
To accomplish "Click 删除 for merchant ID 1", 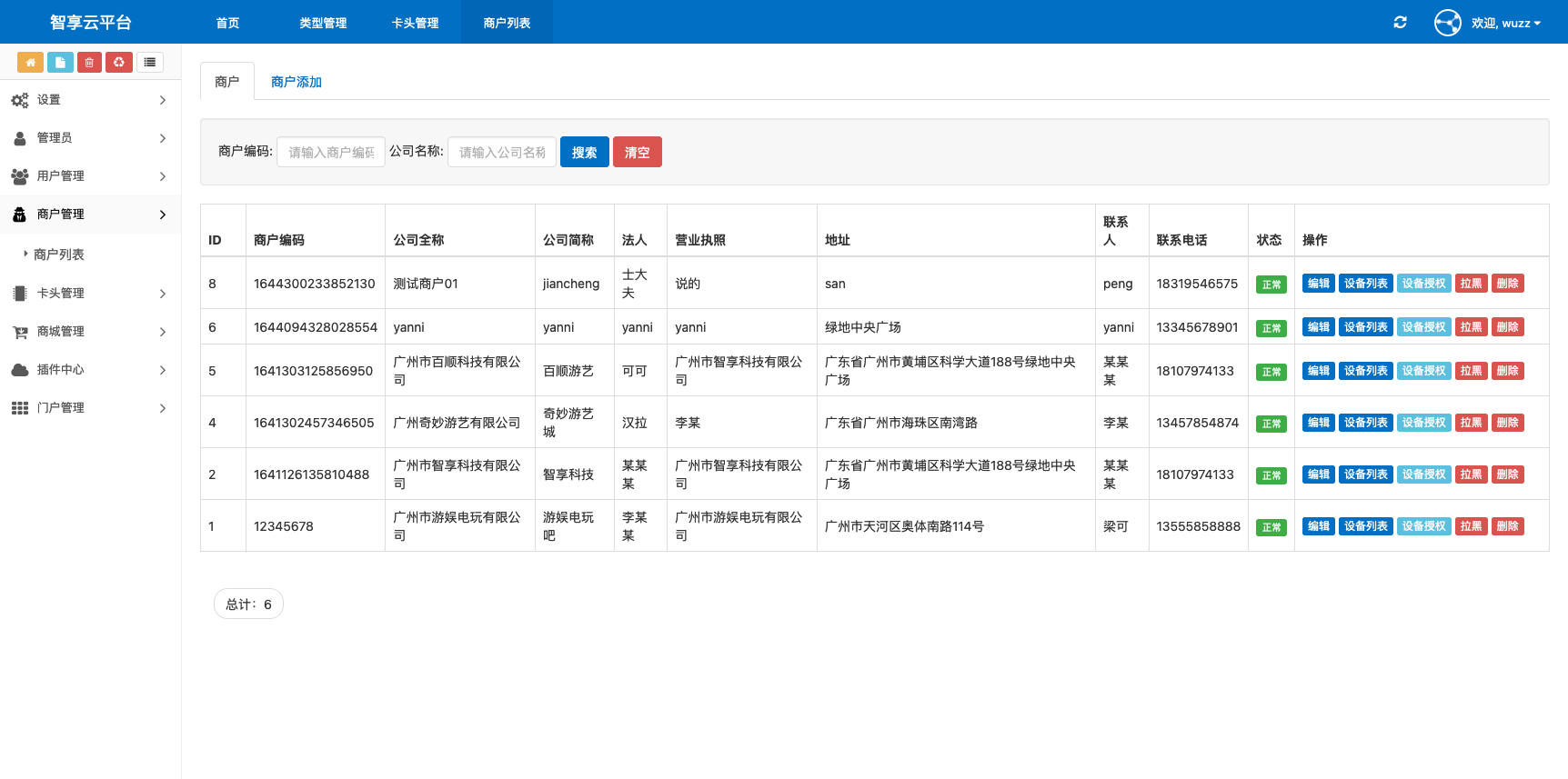I will 1507,526.
